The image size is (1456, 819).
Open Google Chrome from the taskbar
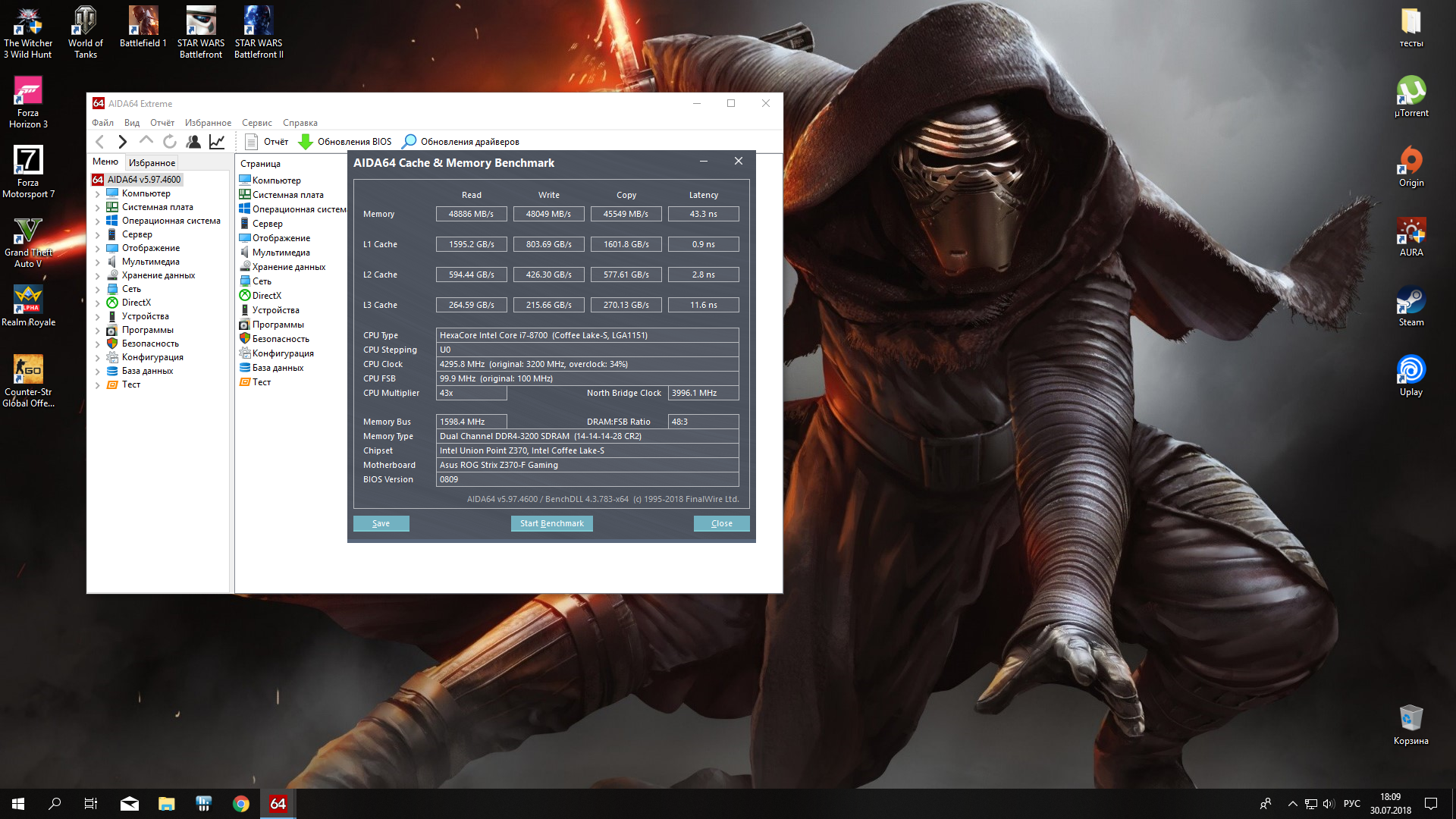241,804
